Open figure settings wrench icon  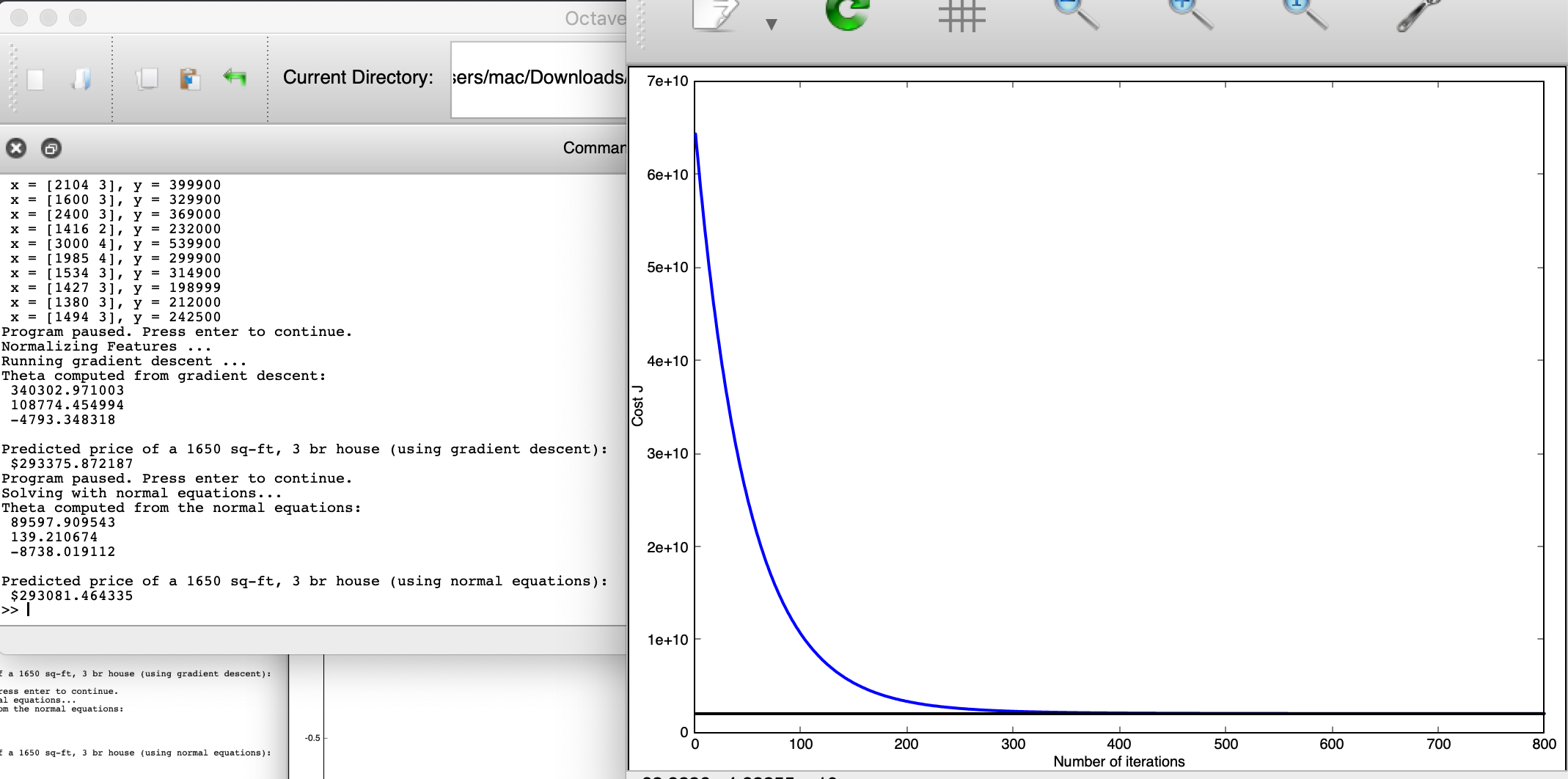1419,15
